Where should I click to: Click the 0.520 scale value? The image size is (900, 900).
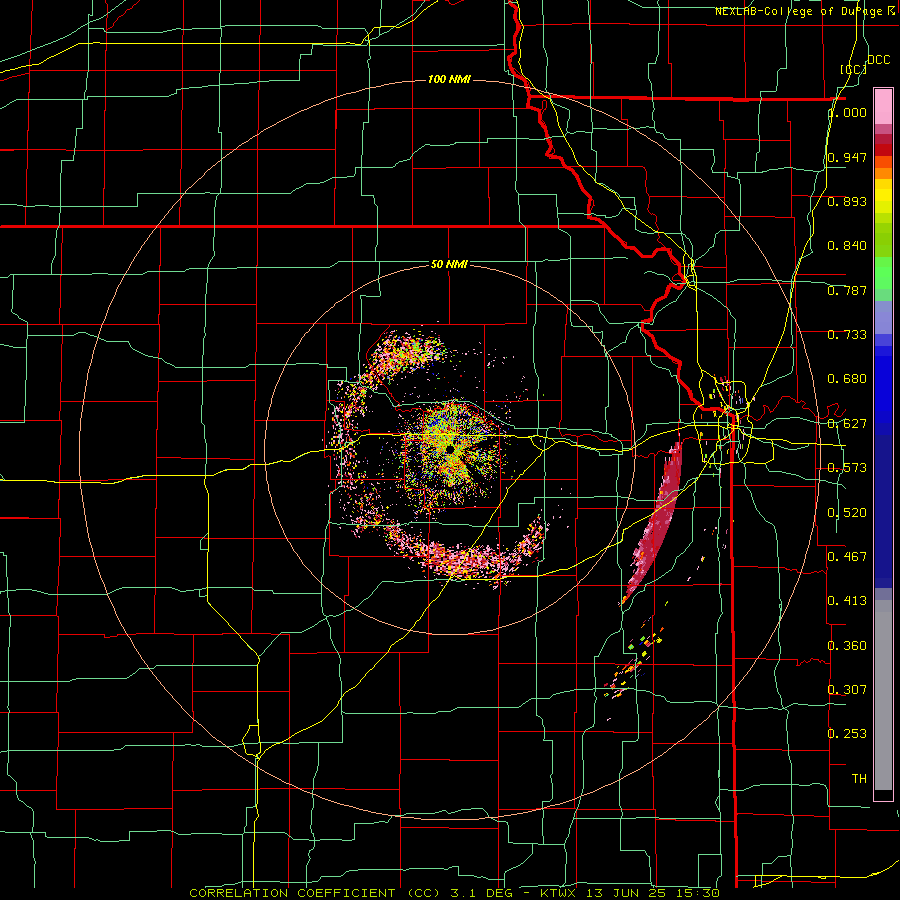(x=847, y=513)
